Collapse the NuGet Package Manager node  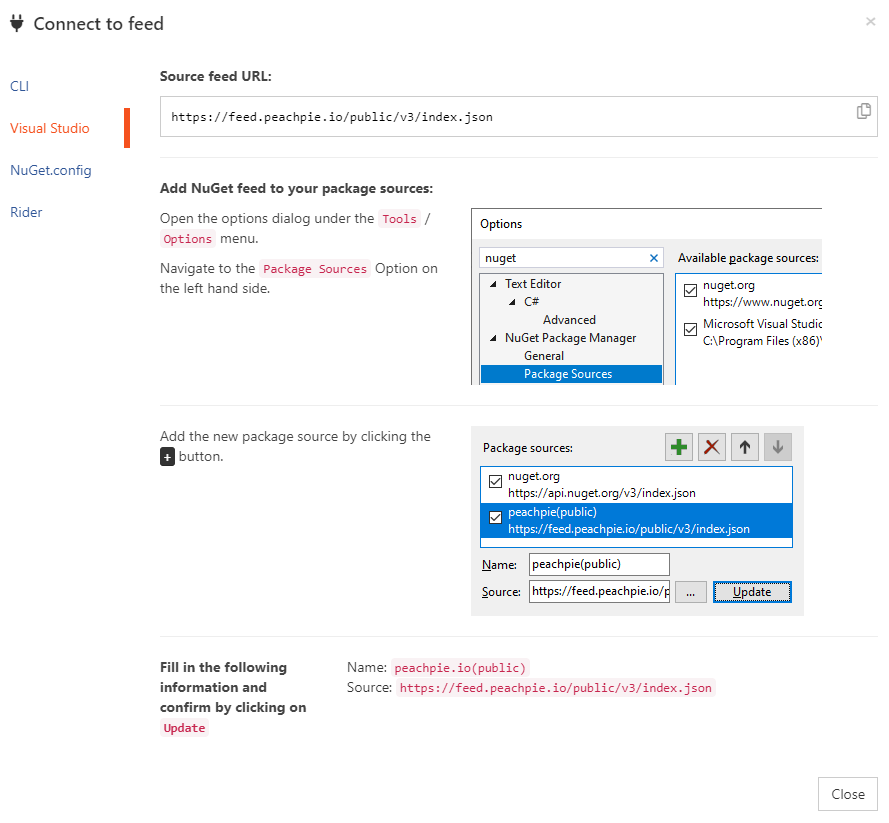tap(493, 338)
